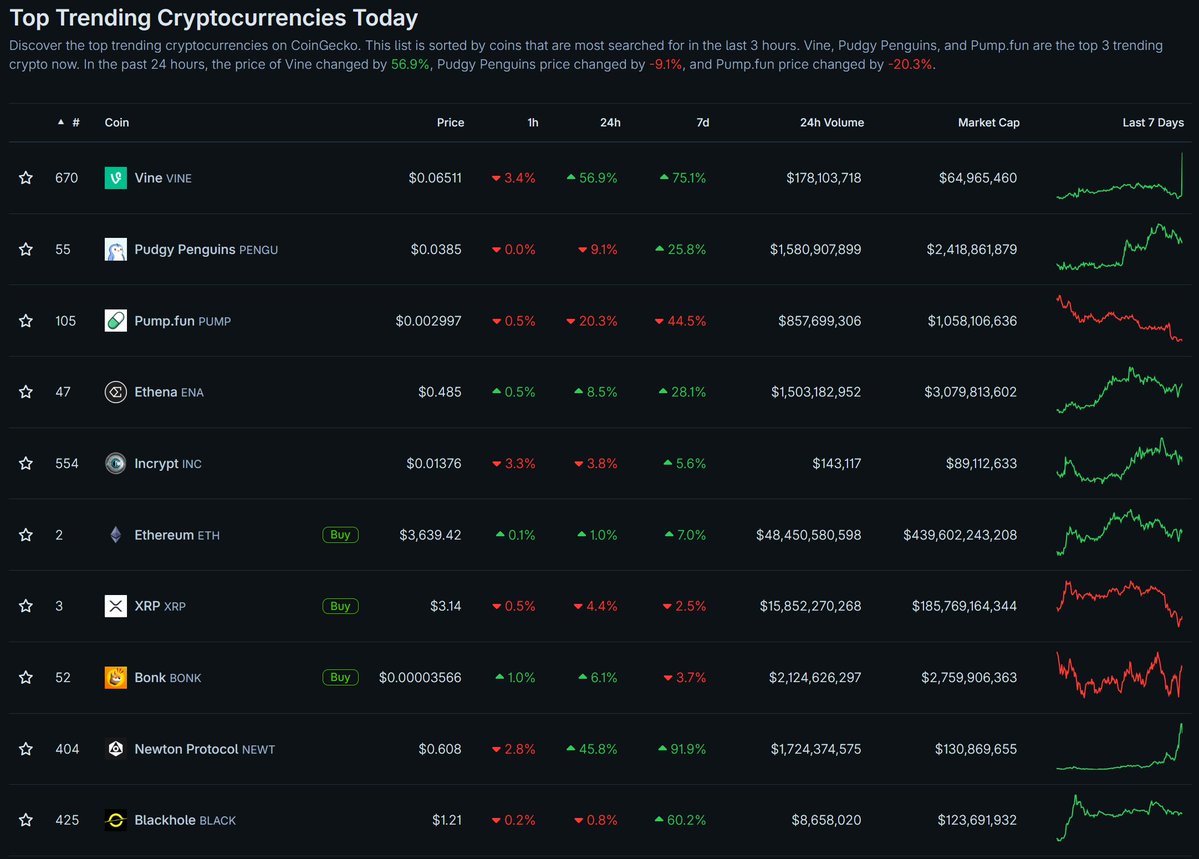Click XRP 24h volume $15,852,270,268

pos(811,606)
